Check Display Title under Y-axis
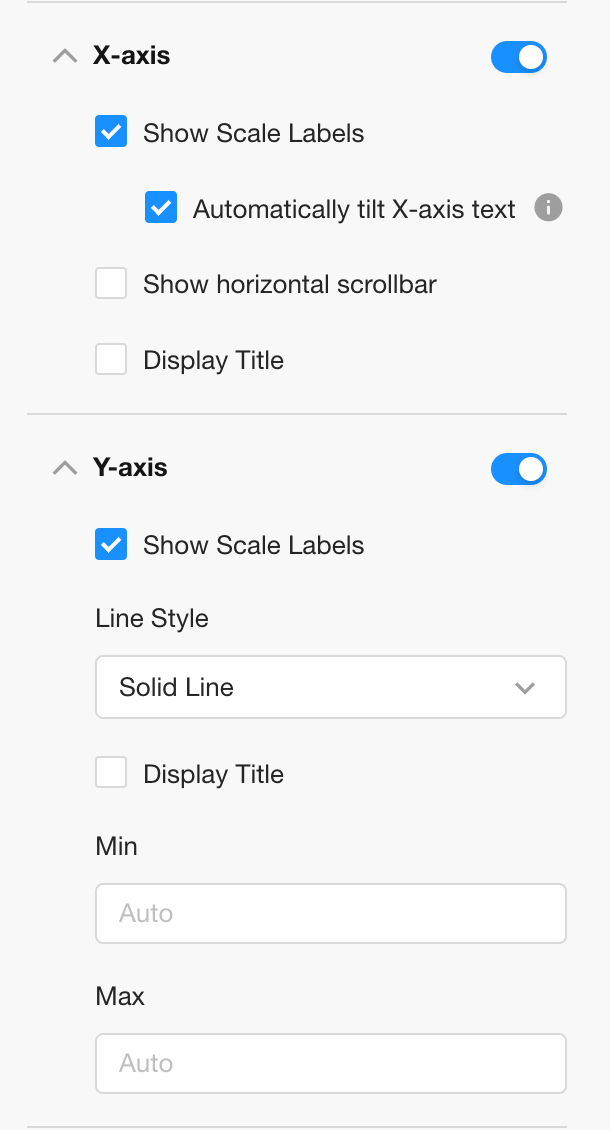Image resolution: width=610 pixels, height=1130 pixels. tap(111, 773)
